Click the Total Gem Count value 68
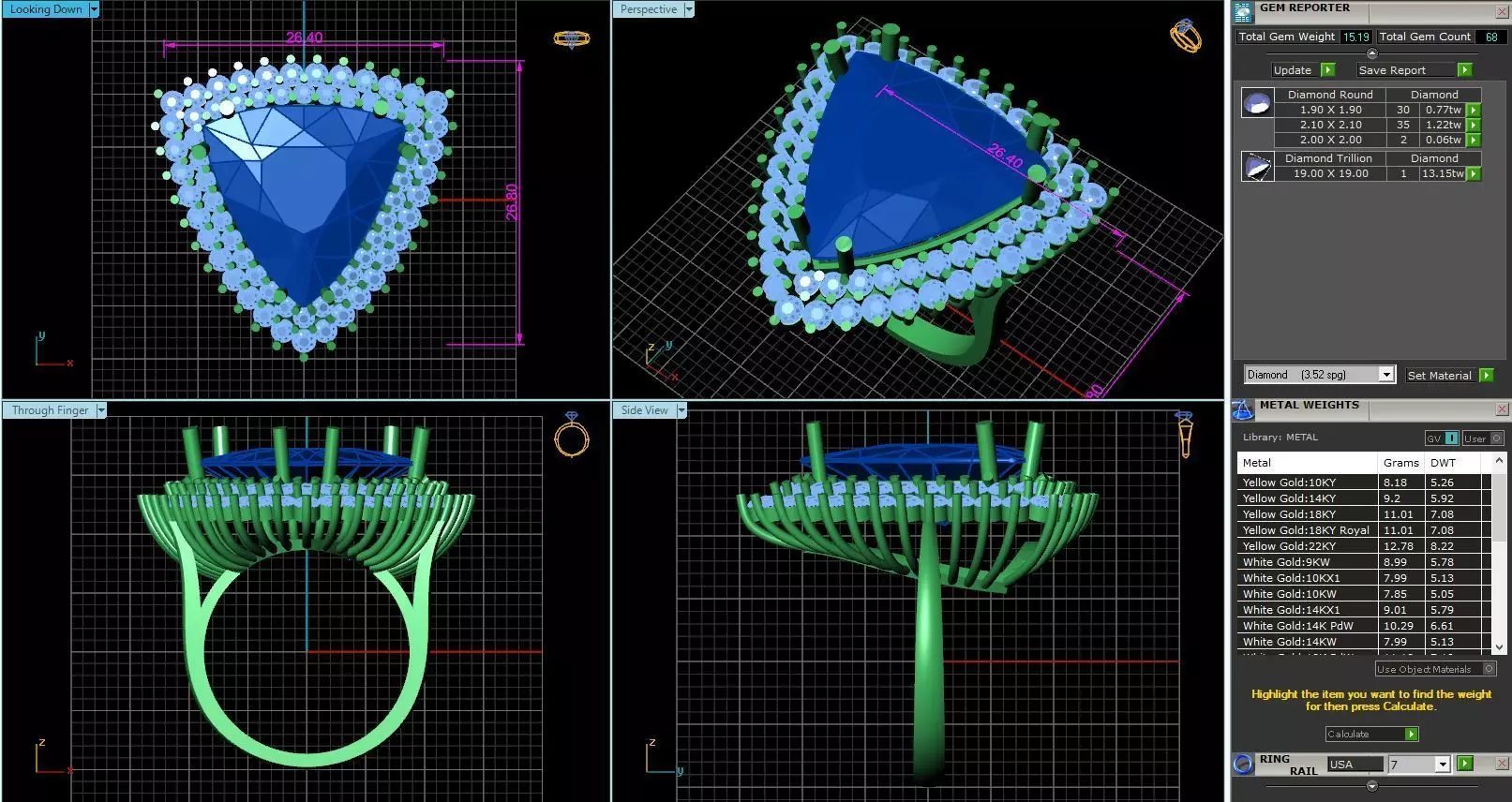This screenshot has height=802, width=1512. tap(1490, 37)
